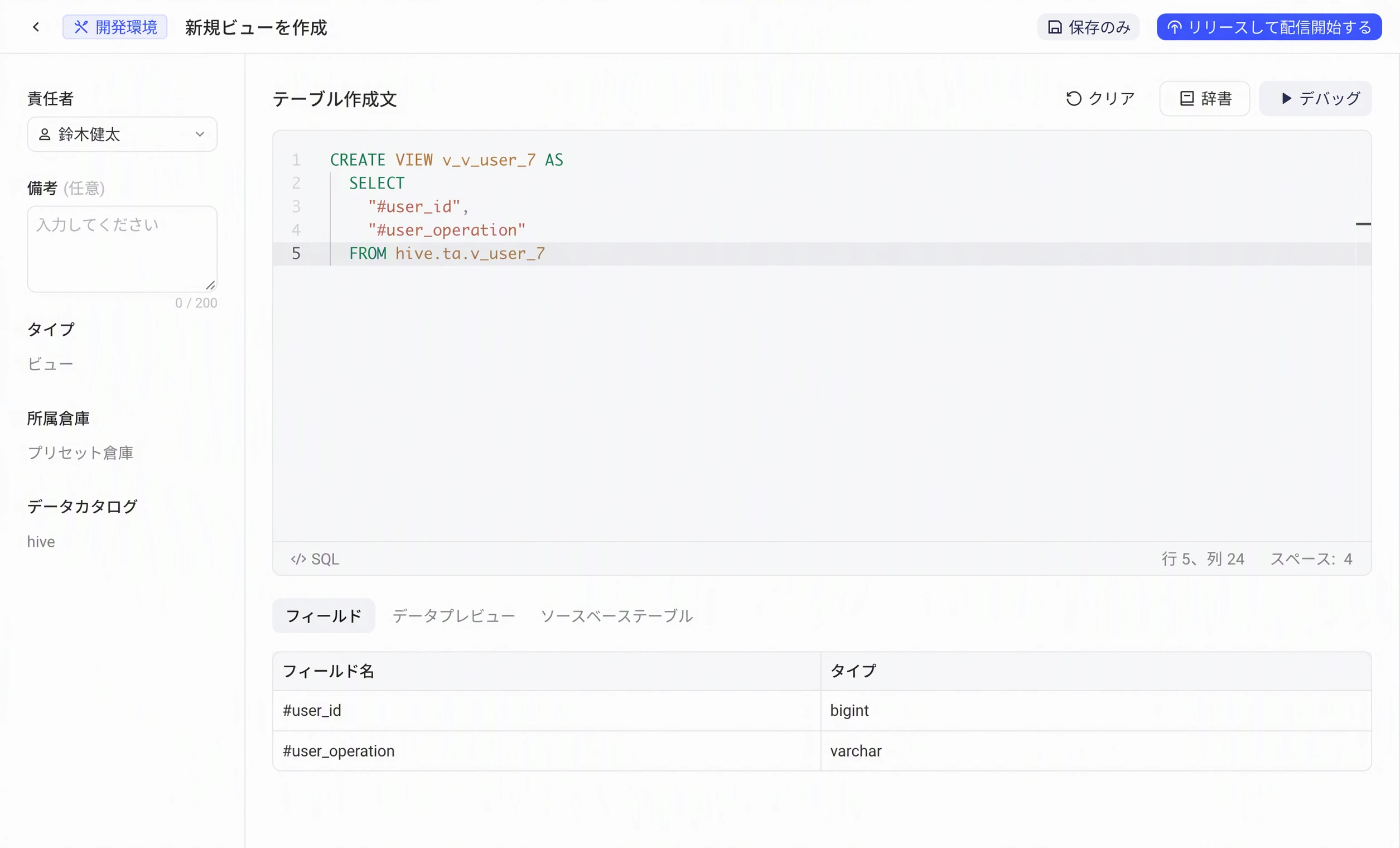Click the #user_id field name cell
1400x848 pixels.
pyautogui.click(x=547, y=710)
